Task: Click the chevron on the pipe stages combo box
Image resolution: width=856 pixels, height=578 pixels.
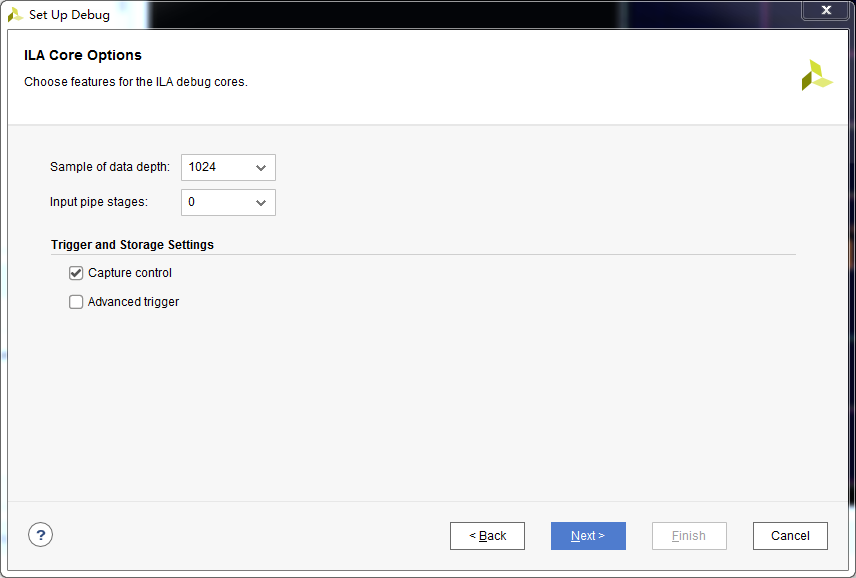Action: pos(261,202)
